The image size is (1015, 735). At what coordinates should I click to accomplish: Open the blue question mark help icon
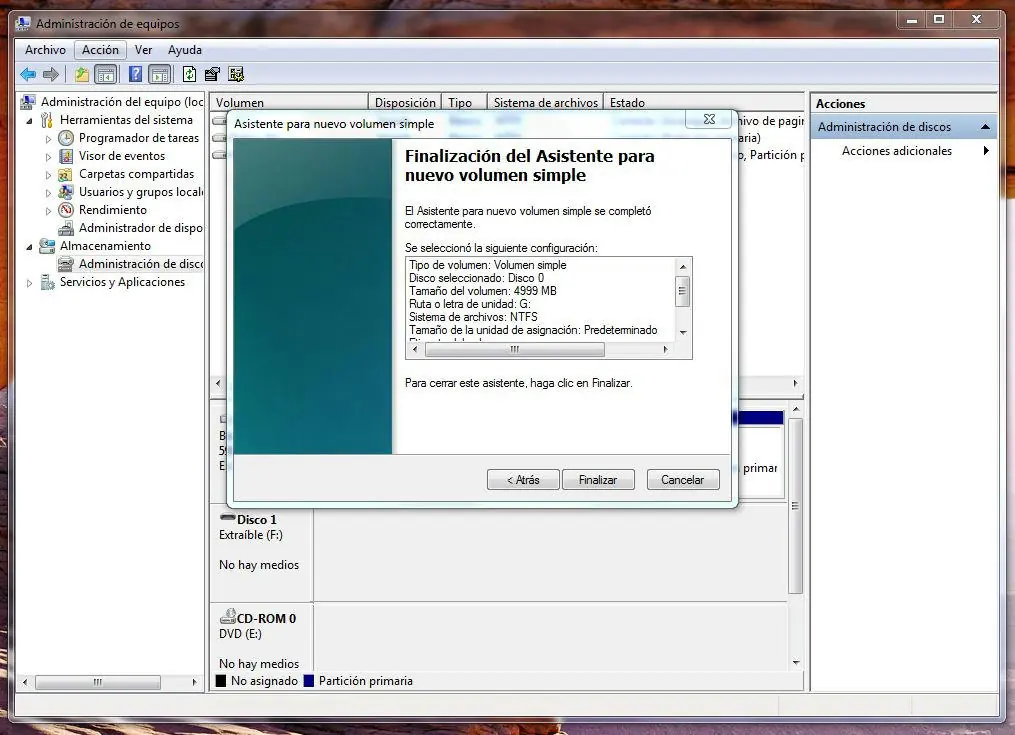pyautogui.click(x=136, y=74)
